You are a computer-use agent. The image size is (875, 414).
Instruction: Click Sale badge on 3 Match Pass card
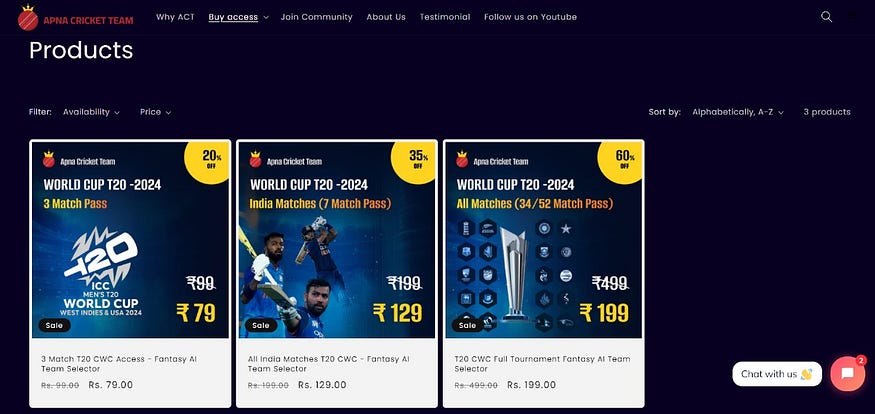click(x=54, y=325)
